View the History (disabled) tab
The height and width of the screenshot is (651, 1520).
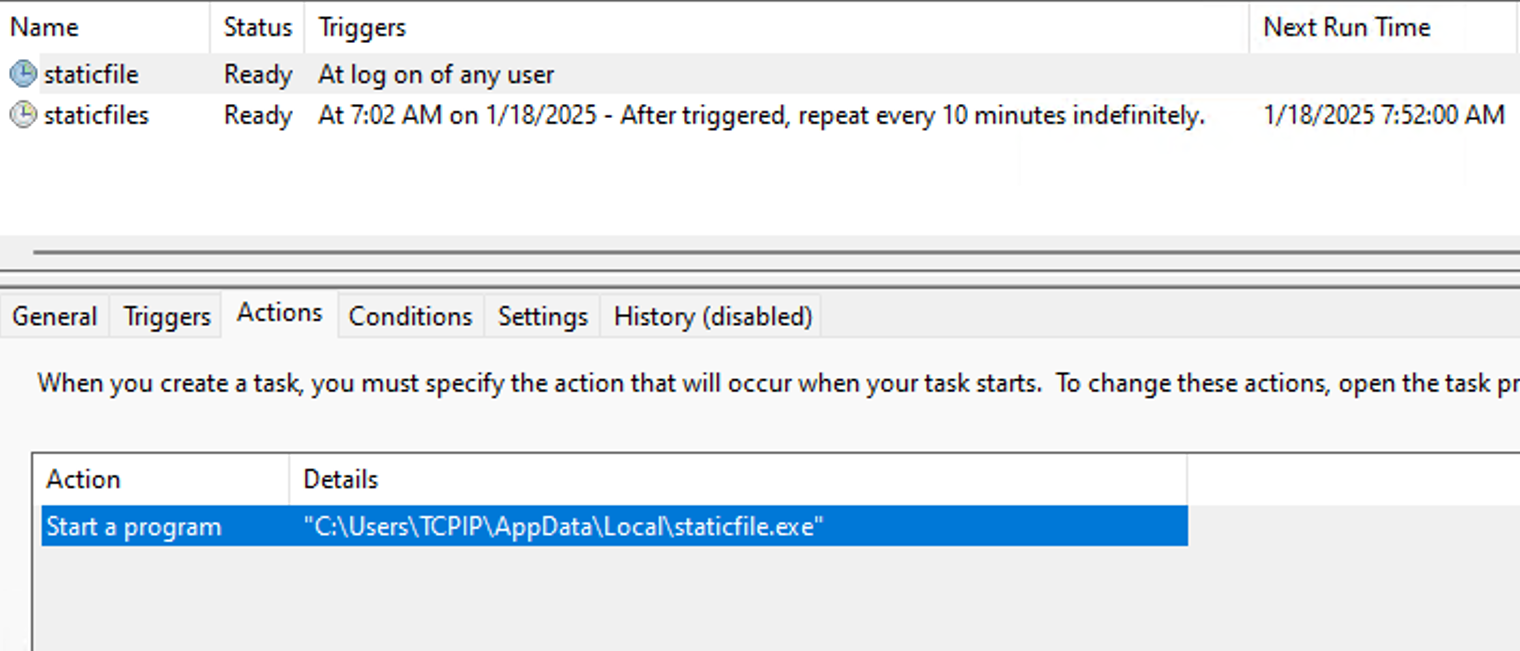click(710, 316)
